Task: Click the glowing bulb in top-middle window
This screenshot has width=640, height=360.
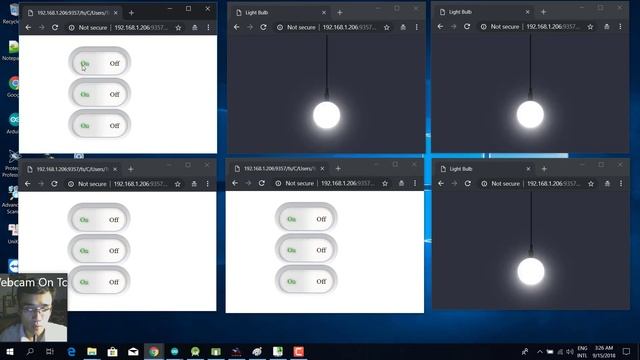Action: (327, 115)
